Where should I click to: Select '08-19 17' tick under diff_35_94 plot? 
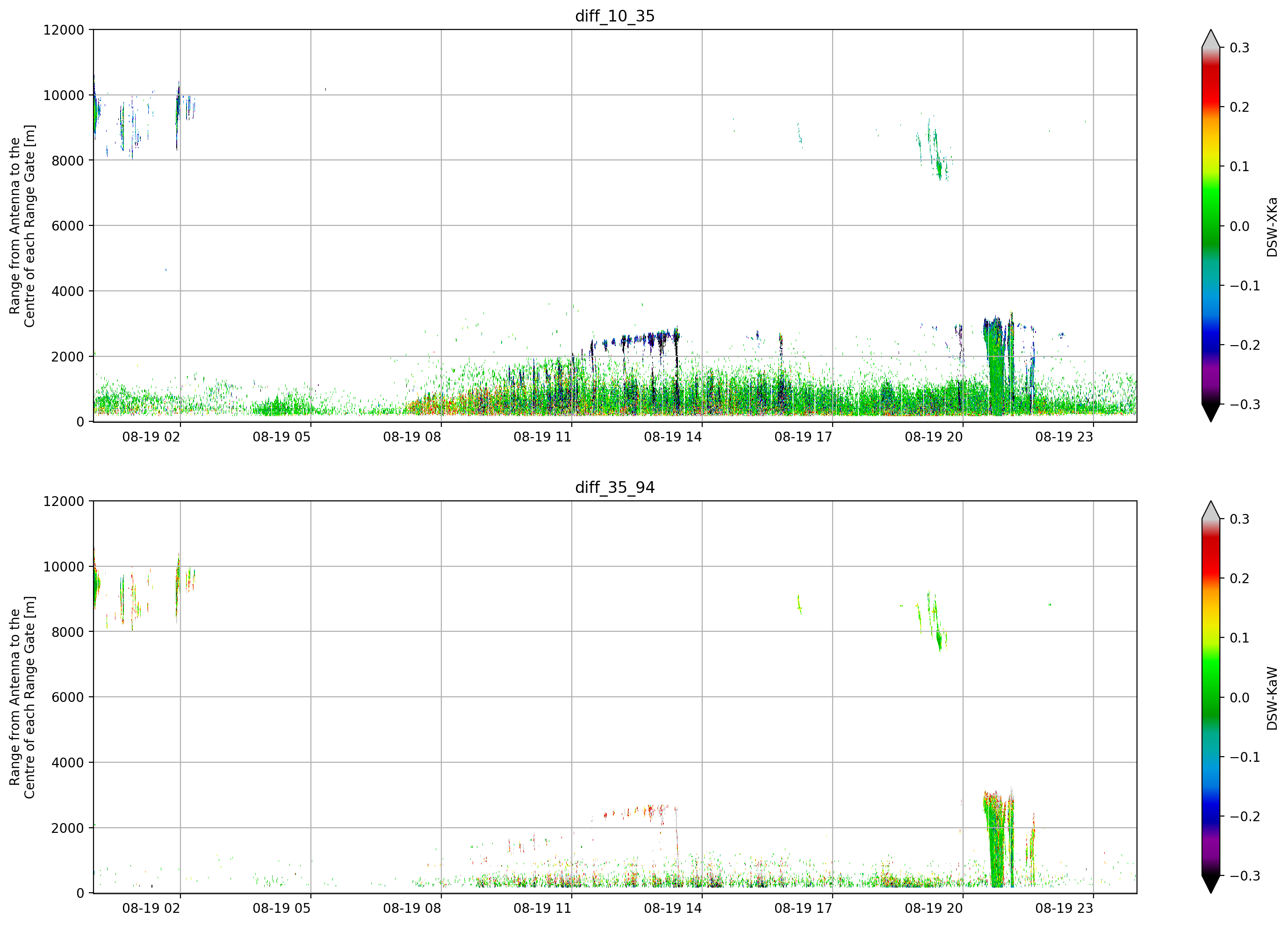(803, 909)
